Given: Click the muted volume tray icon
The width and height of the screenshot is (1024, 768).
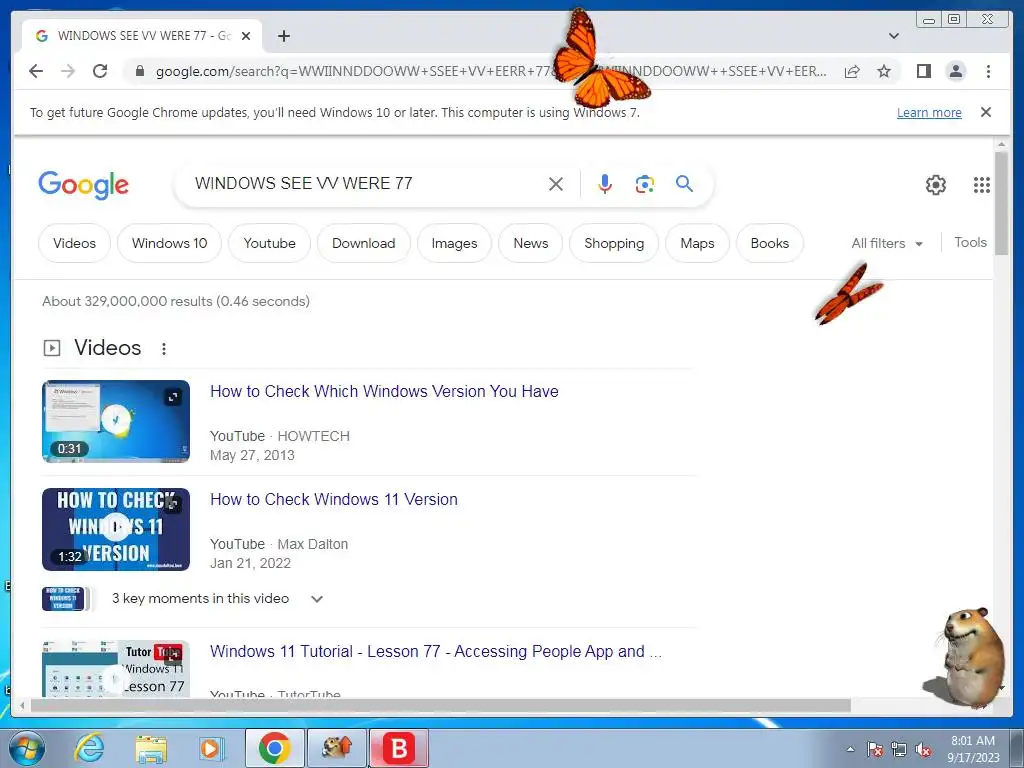Looking at the screenshot, I should (923, 750).
